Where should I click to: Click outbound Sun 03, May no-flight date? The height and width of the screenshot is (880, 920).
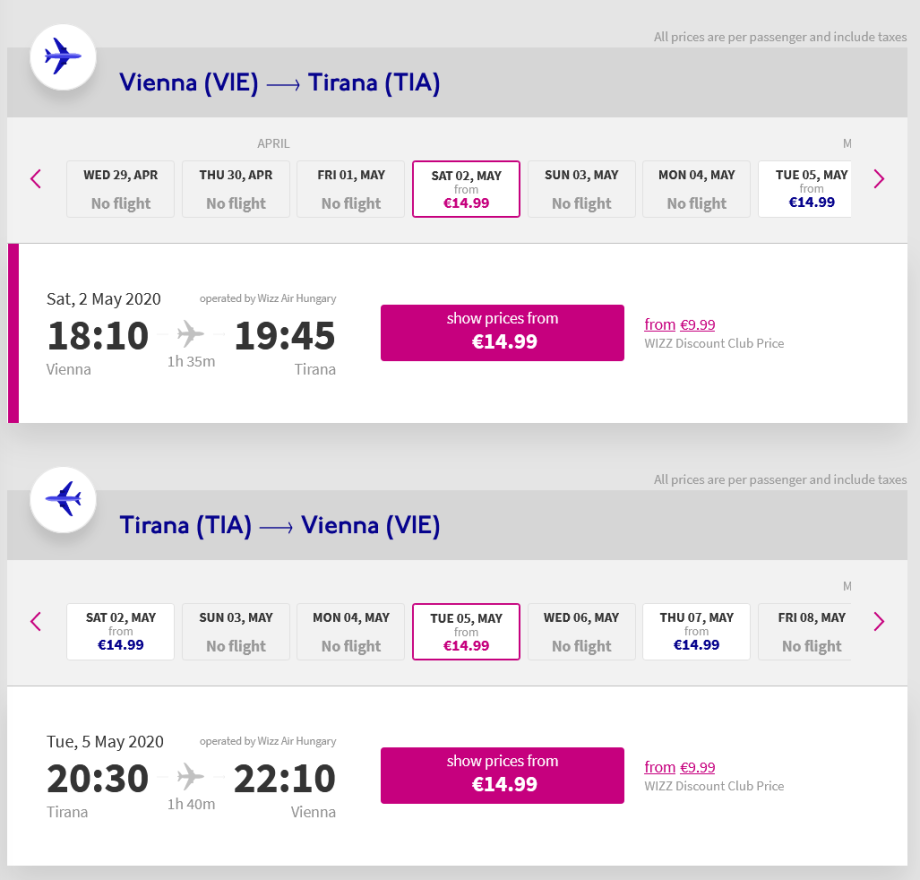[x=581, y=189]
